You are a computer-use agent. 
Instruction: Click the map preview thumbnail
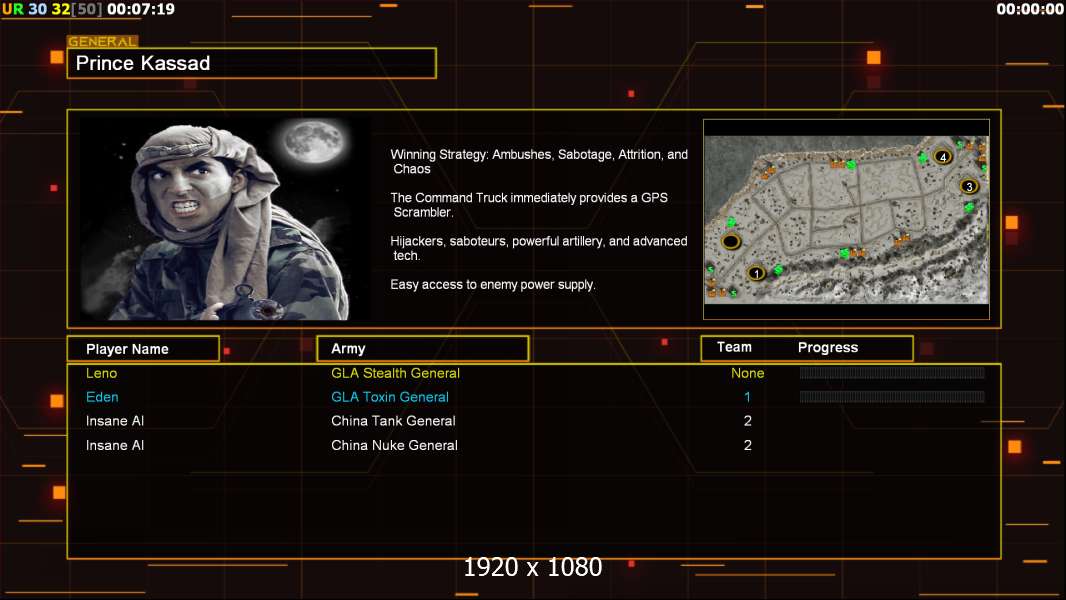pyautogui.click(x=846, y=219)
